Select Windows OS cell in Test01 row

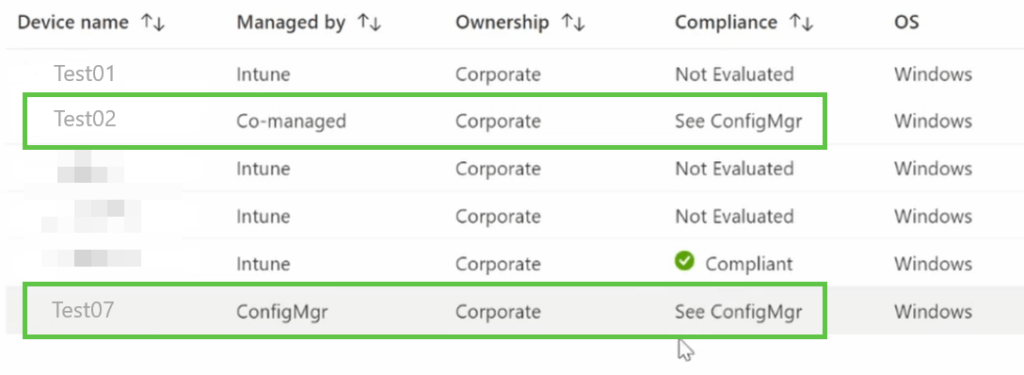tap(933, 74)
